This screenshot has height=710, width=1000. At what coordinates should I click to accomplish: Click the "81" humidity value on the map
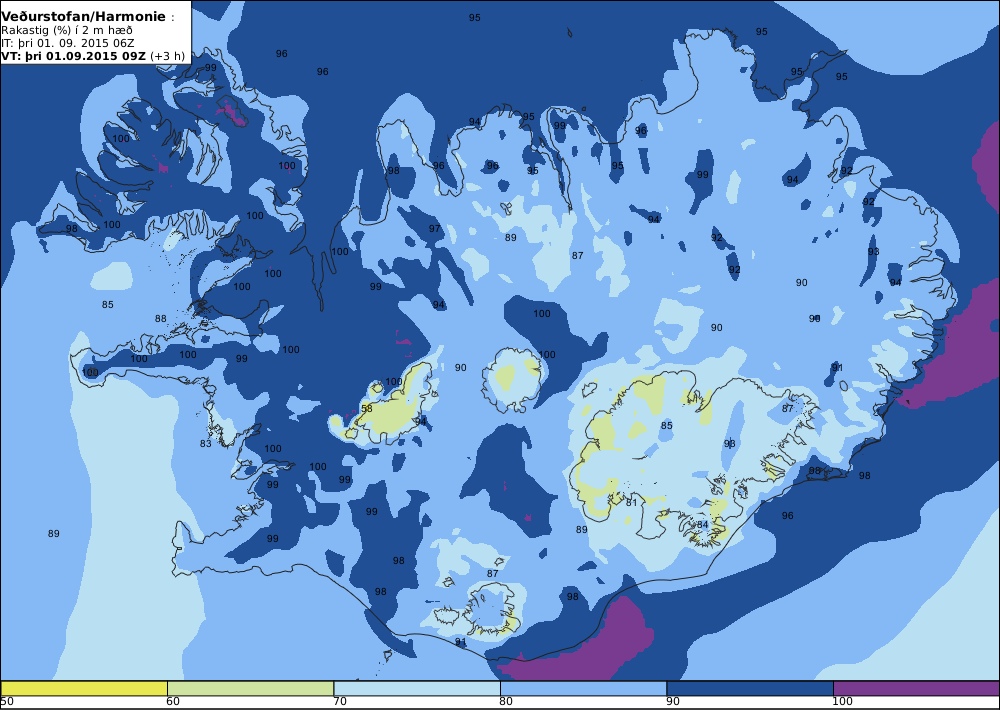[631, 503]
